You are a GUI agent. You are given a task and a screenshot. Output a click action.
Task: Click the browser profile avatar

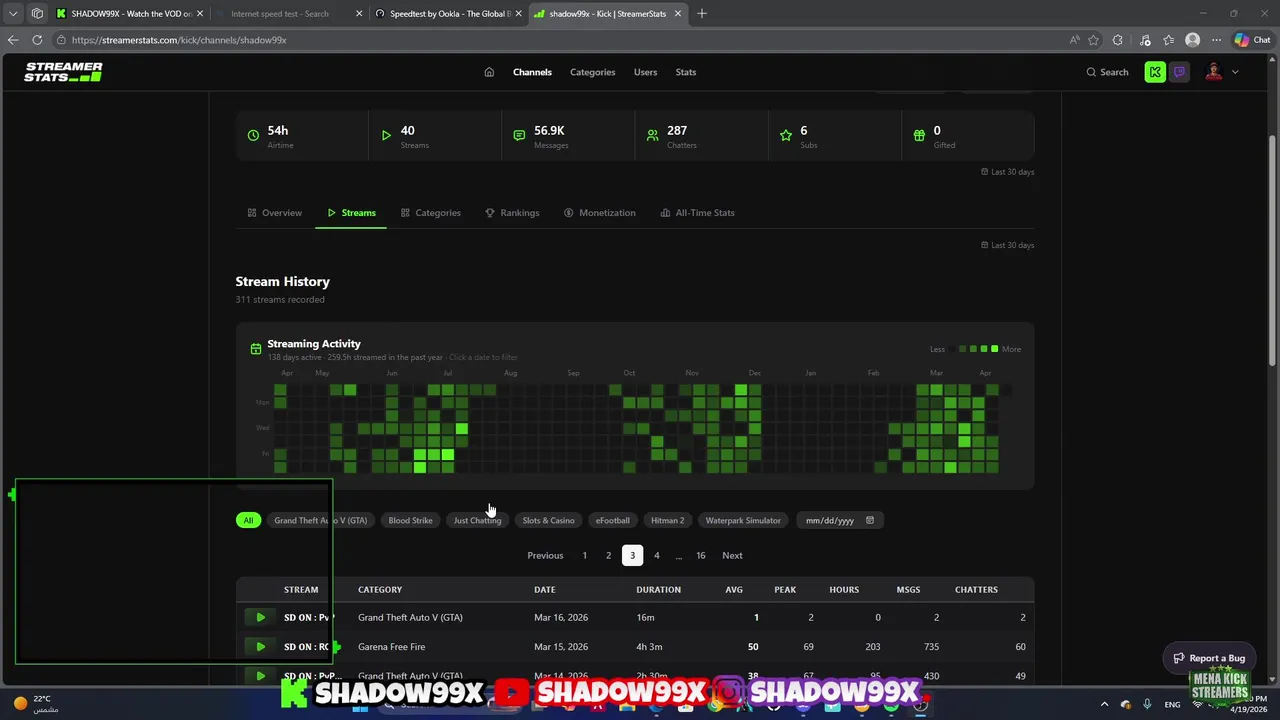click(x=1192, y=40)
